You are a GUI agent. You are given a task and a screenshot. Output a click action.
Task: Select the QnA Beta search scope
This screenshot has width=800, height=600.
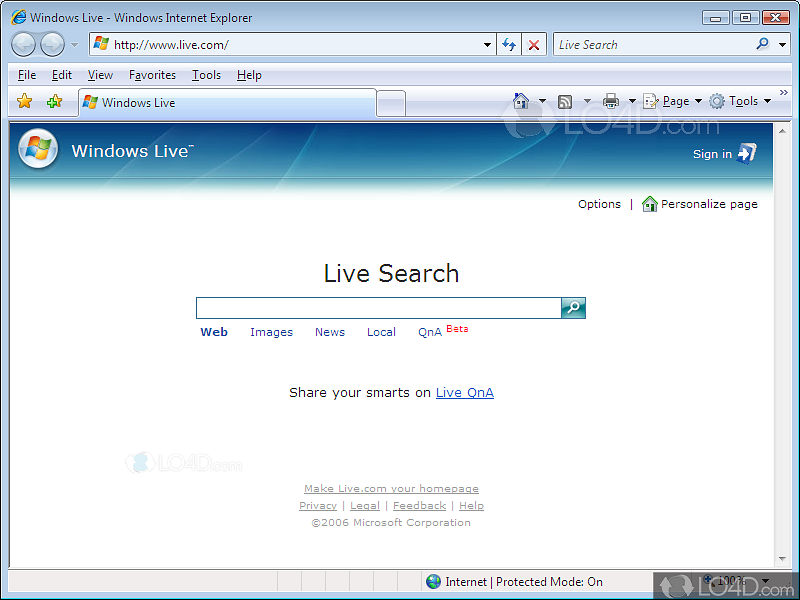pos(443,331)
